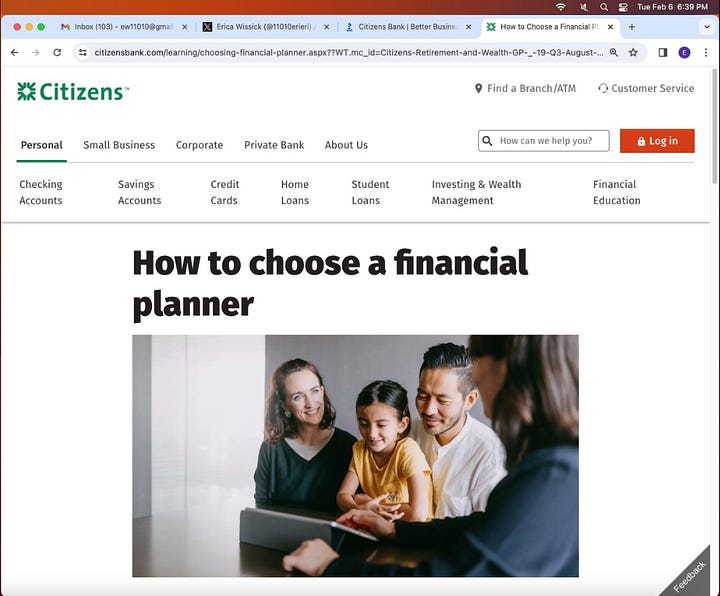Open macOS Control Center in the menu bar
Image resolution: width=720 pixels, height=596 pixels.
pos(623,7)
